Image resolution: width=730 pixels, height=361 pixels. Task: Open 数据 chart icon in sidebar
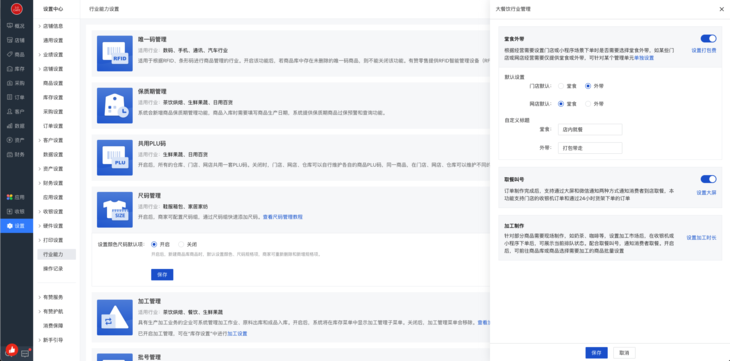(10, 126)
